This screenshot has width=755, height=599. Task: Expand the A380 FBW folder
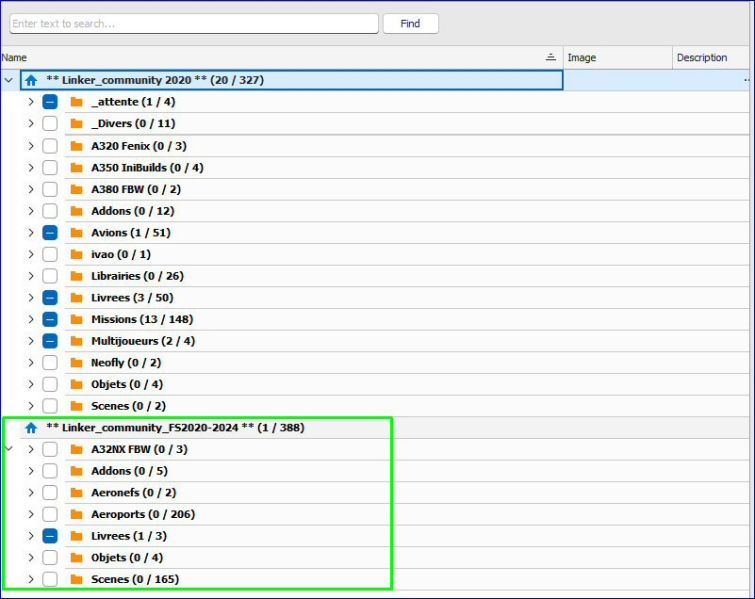[31, 189]
